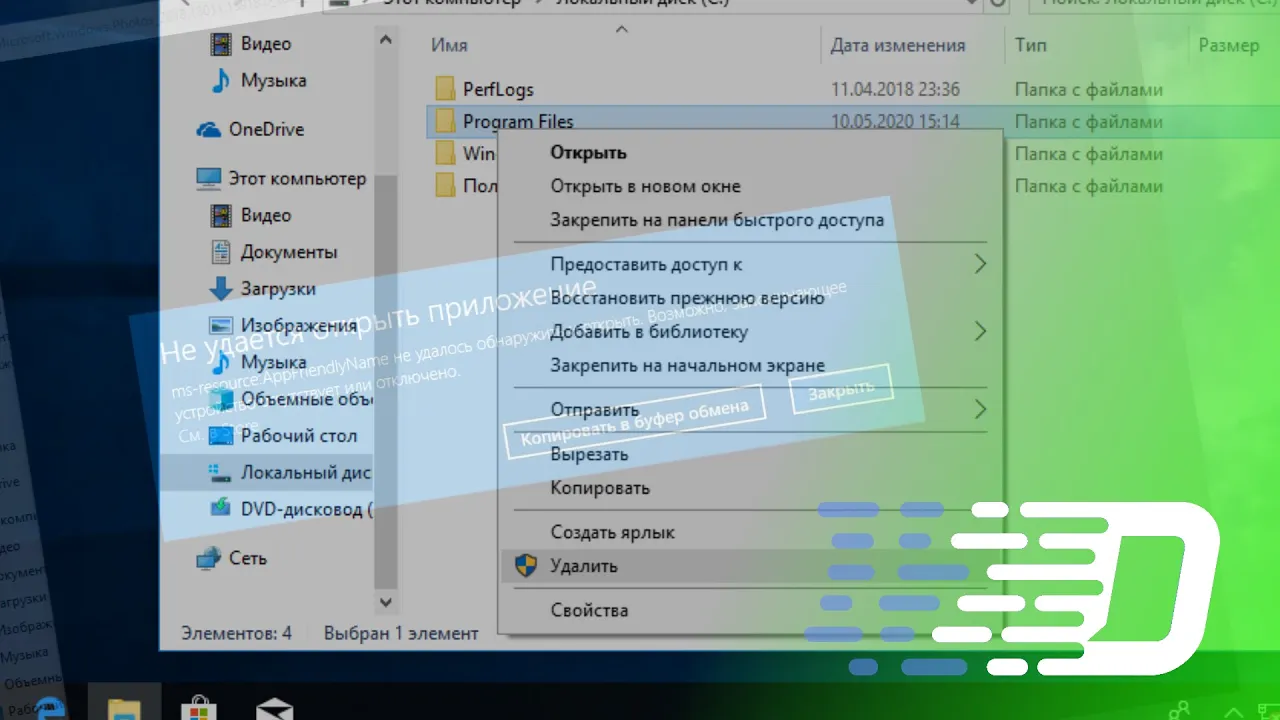Viewport: 1280px width, 720px height.
Task: Click the sidebar scrollbar up arrow
Action: tap(386, 40)
